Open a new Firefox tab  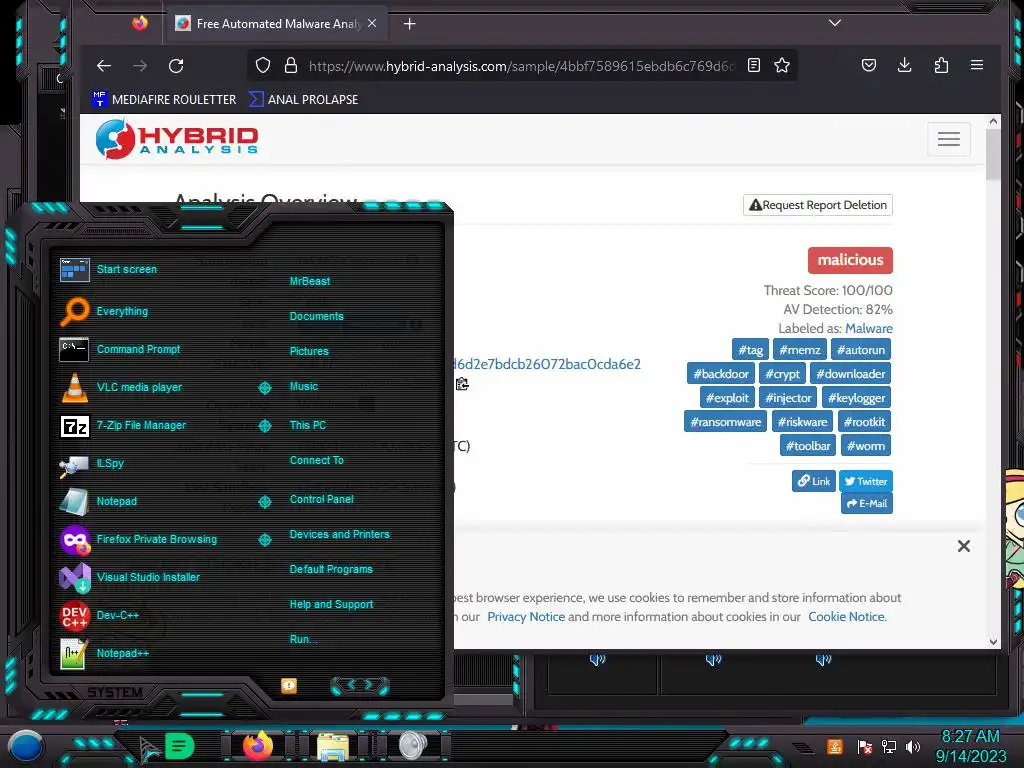tap(409, 24)
